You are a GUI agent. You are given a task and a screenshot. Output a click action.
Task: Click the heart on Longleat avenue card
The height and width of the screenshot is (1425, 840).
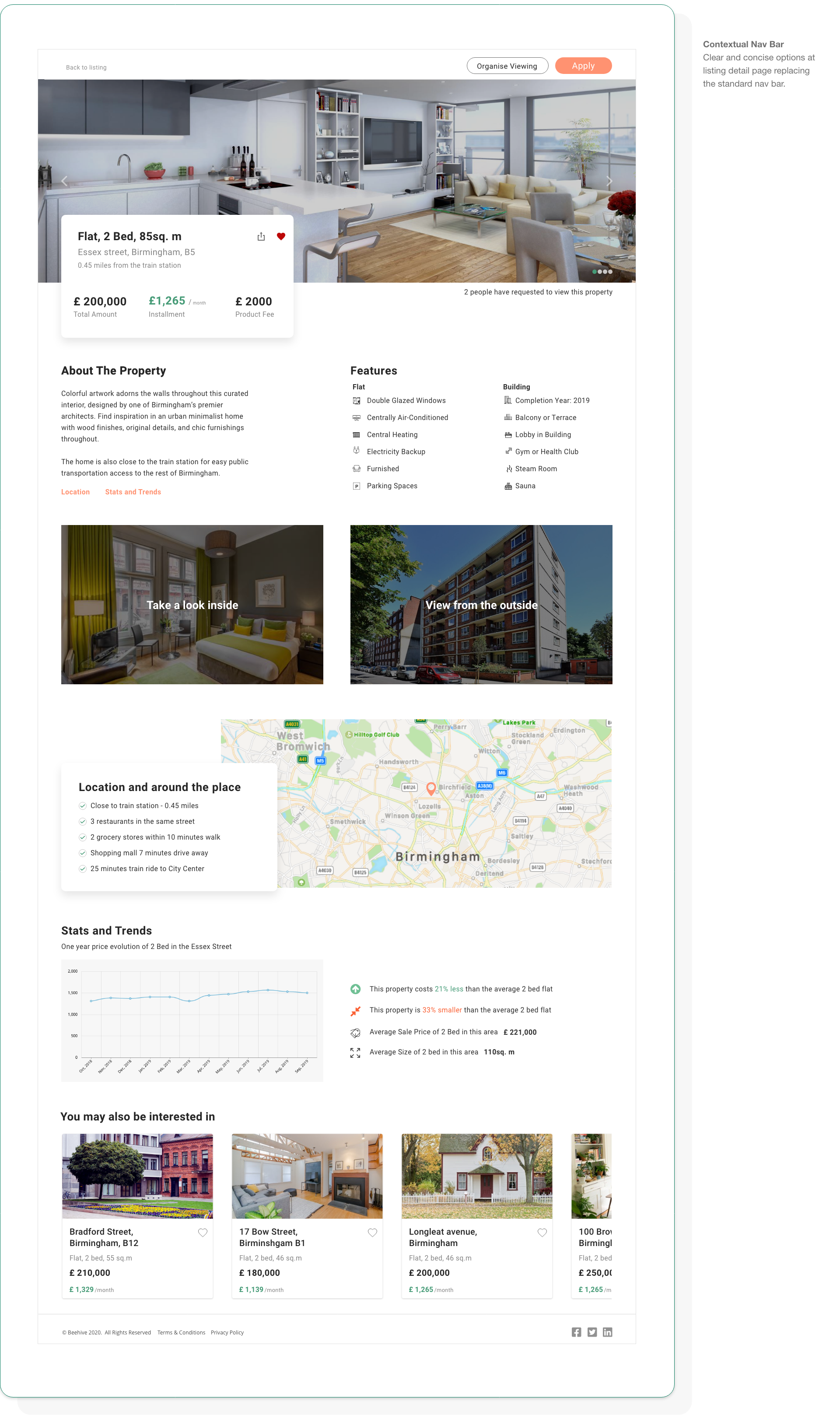[x=542, y=1232]
